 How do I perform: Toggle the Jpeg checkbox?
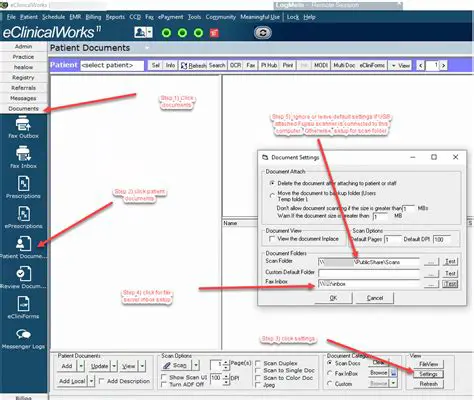pos(258,385)
